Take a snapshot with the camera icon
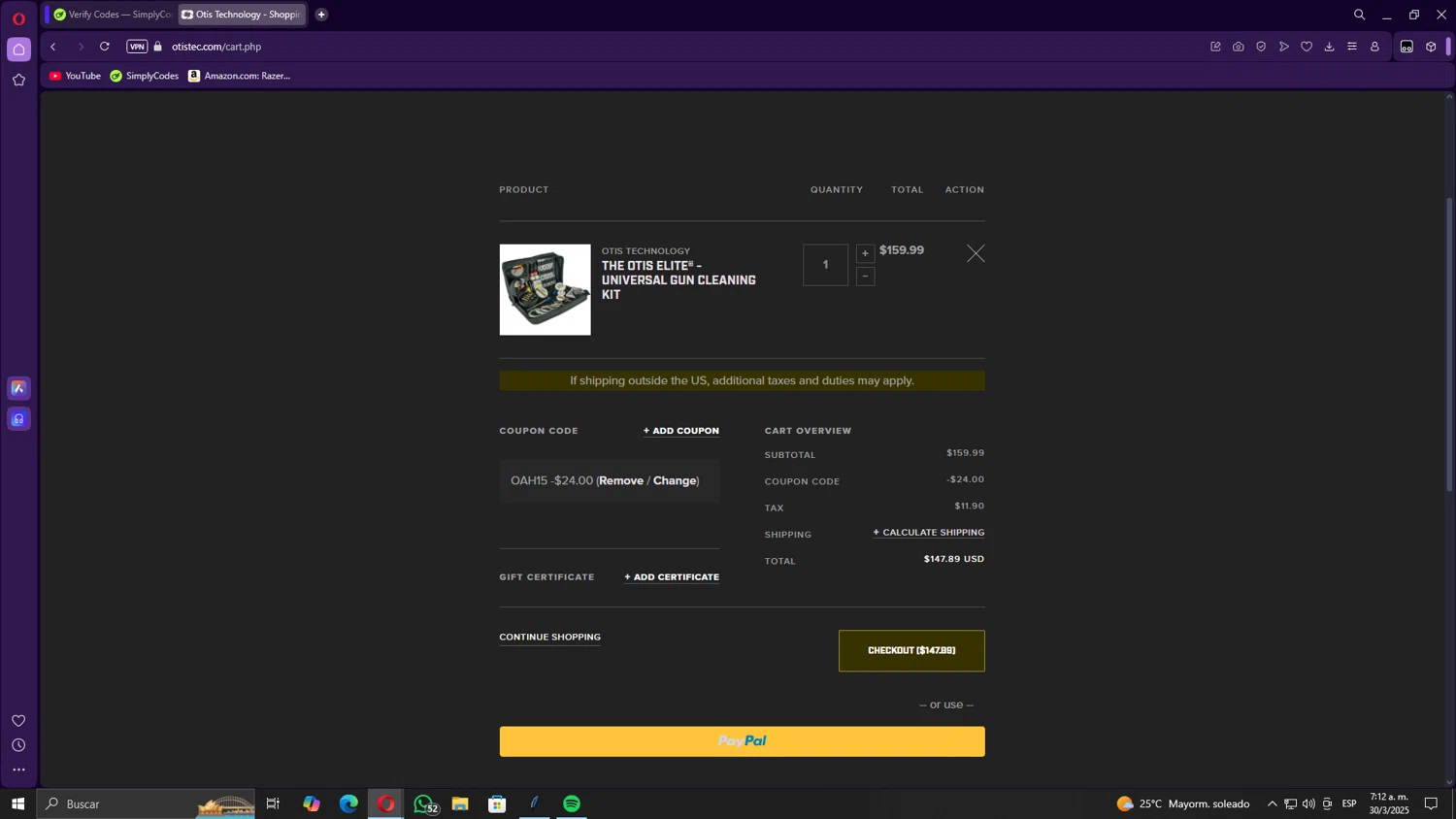This screenshot has width=1456, height=819. [x=1239, y=47]
